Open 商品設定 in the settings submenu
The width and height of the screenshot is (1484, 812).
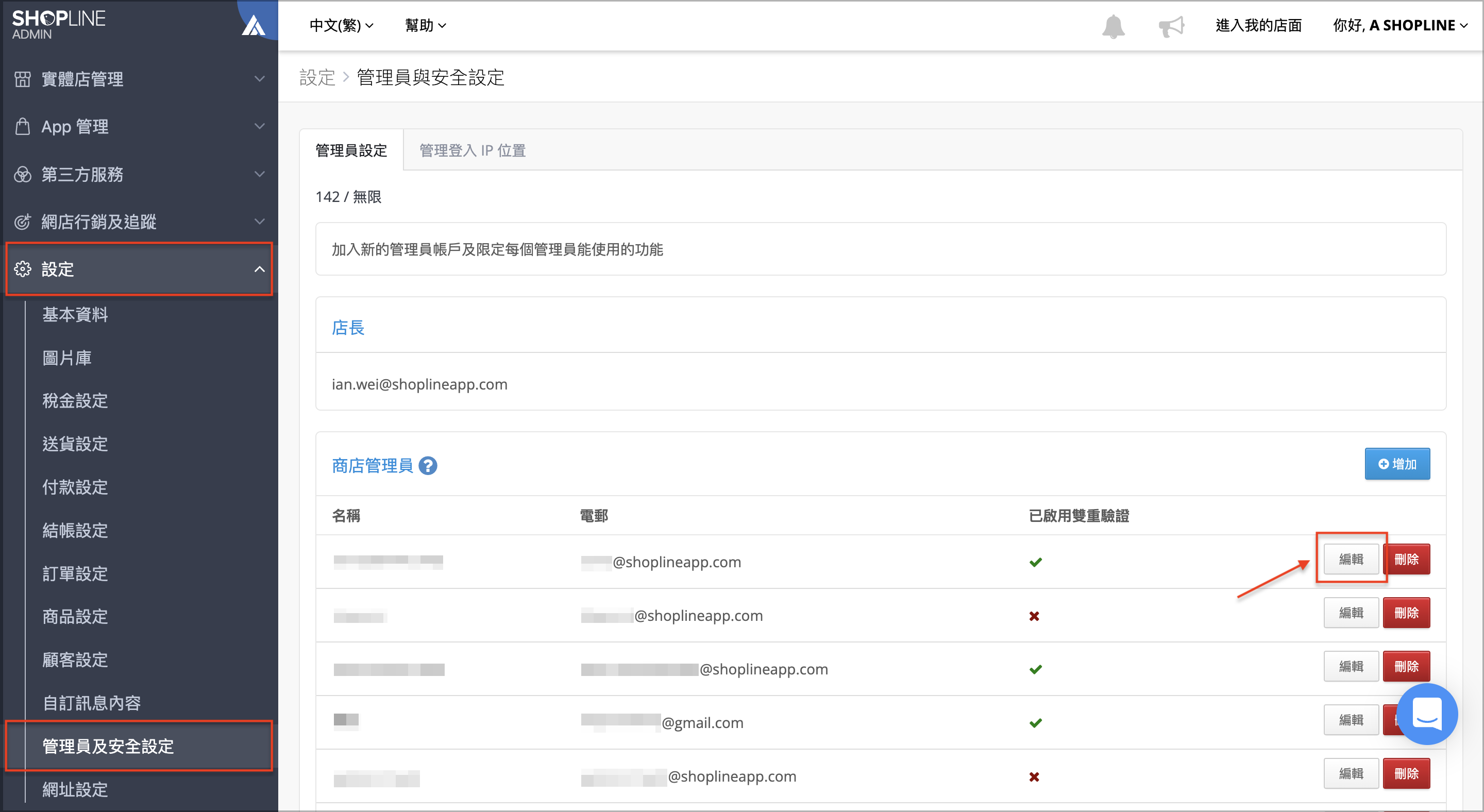click(x=75, y=617)
